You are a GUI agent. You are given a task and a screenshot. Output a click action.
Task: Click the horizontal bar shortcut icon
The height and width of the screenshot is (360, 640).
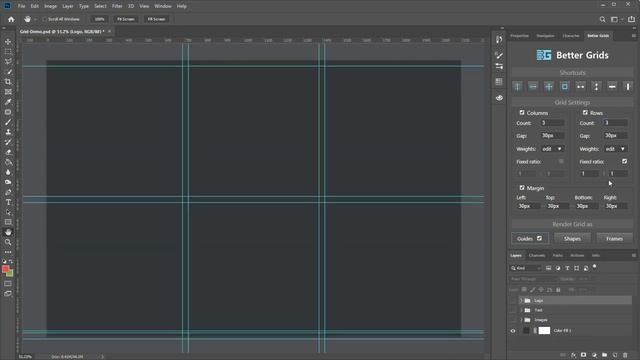pyautogui.click(x=612, y=87)
